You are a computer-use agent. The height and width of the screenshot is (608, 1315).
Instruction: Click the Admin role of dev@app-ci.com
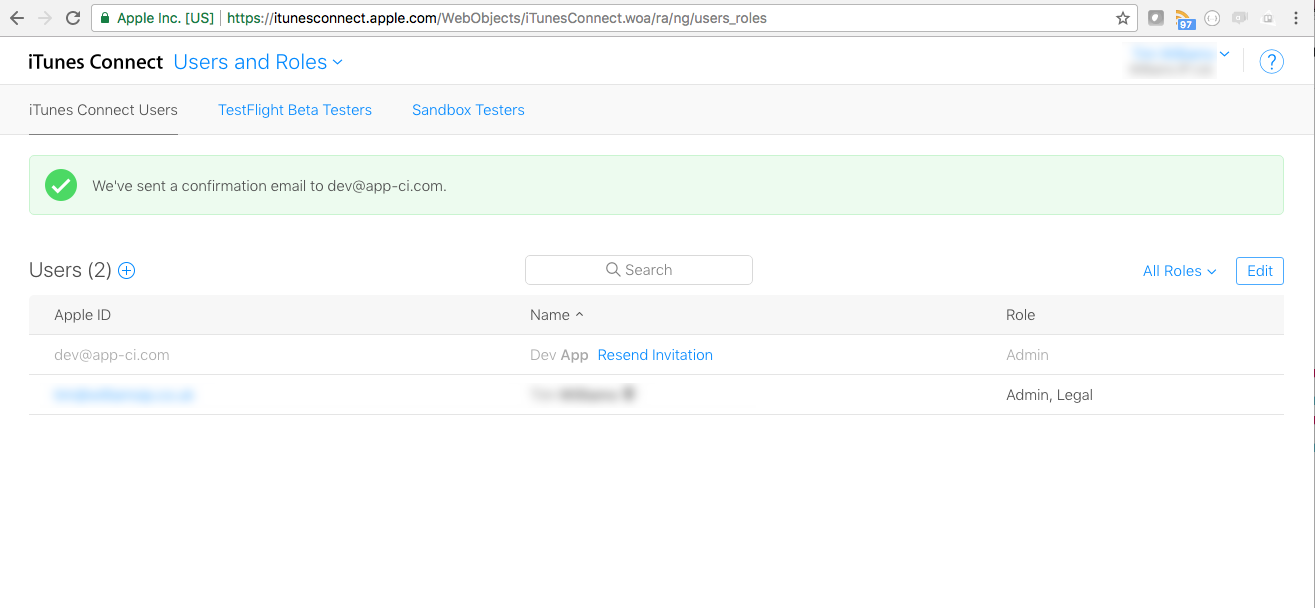coord(1027,355)
